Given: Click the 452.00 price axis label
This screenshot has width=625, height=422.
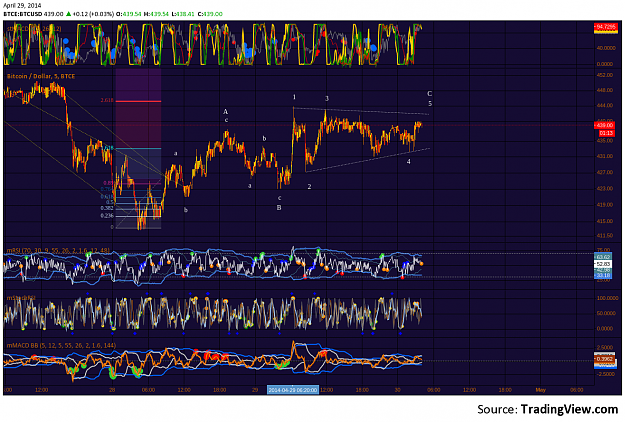Looking at the screenshot, I should (x=605, y=75).
